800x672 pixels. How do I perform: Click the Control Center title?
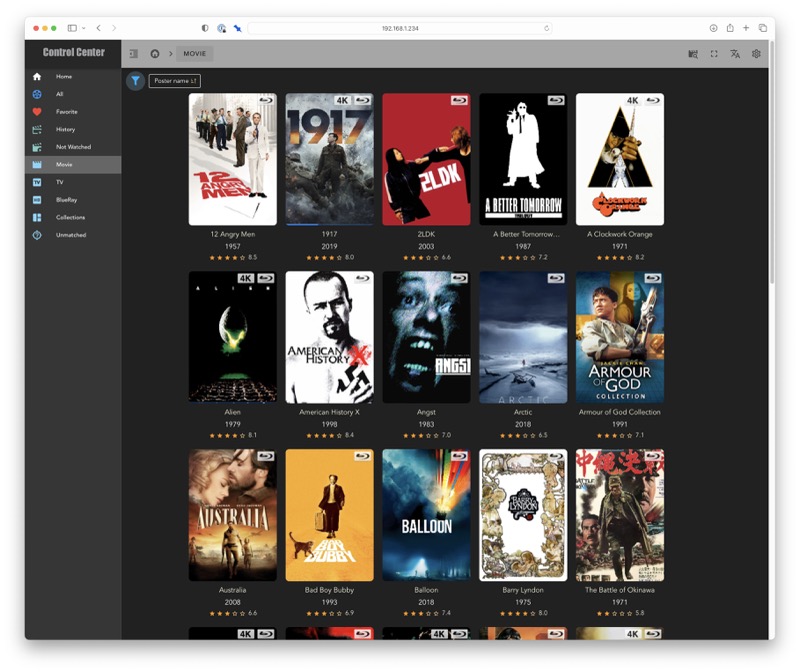coord(73,52)
